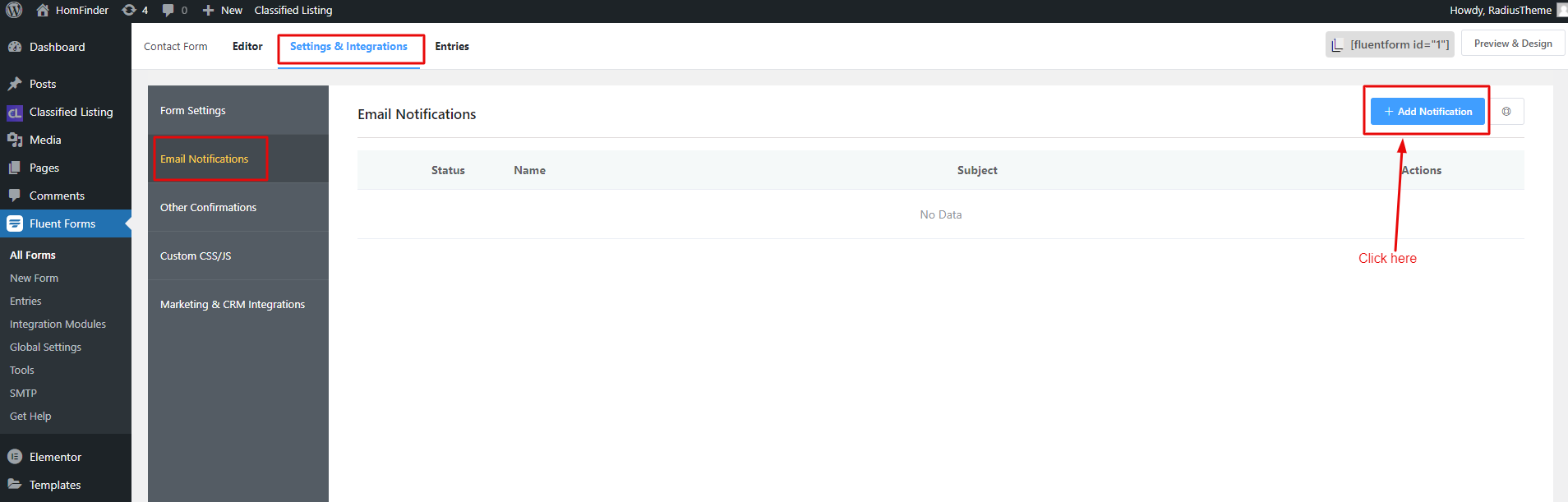
Task: Click the Dashboard gauge icon
Action: pos(15,47)
